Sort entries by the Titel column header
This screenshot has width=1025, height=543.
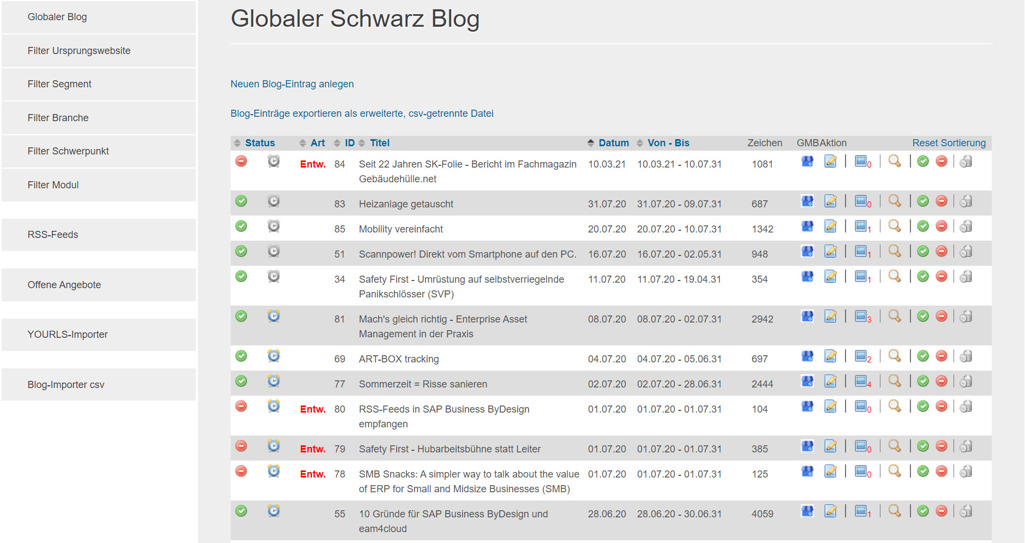coord(379,143)
